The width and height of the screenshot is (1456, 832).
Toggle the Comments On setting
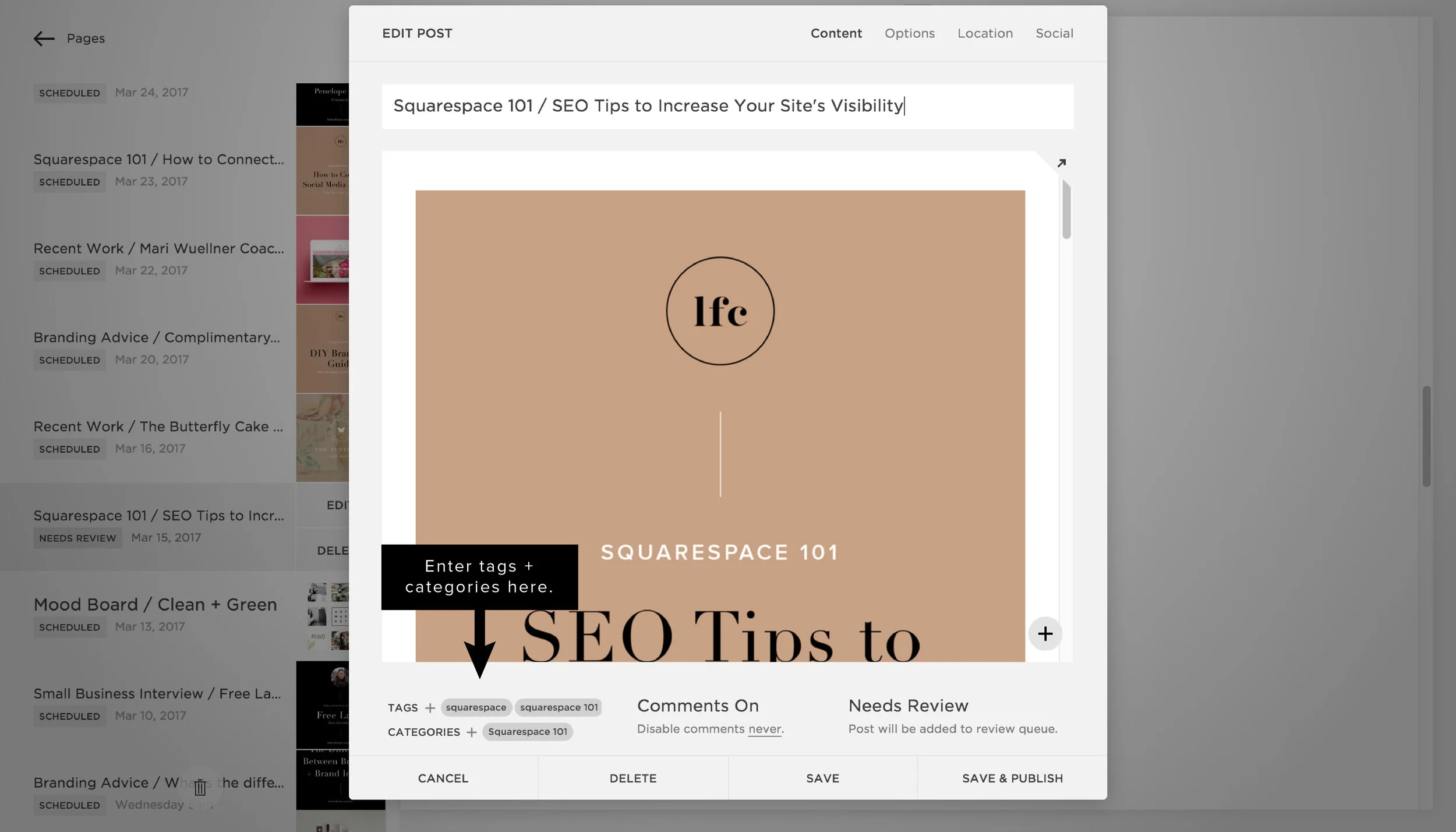[697, 706]
